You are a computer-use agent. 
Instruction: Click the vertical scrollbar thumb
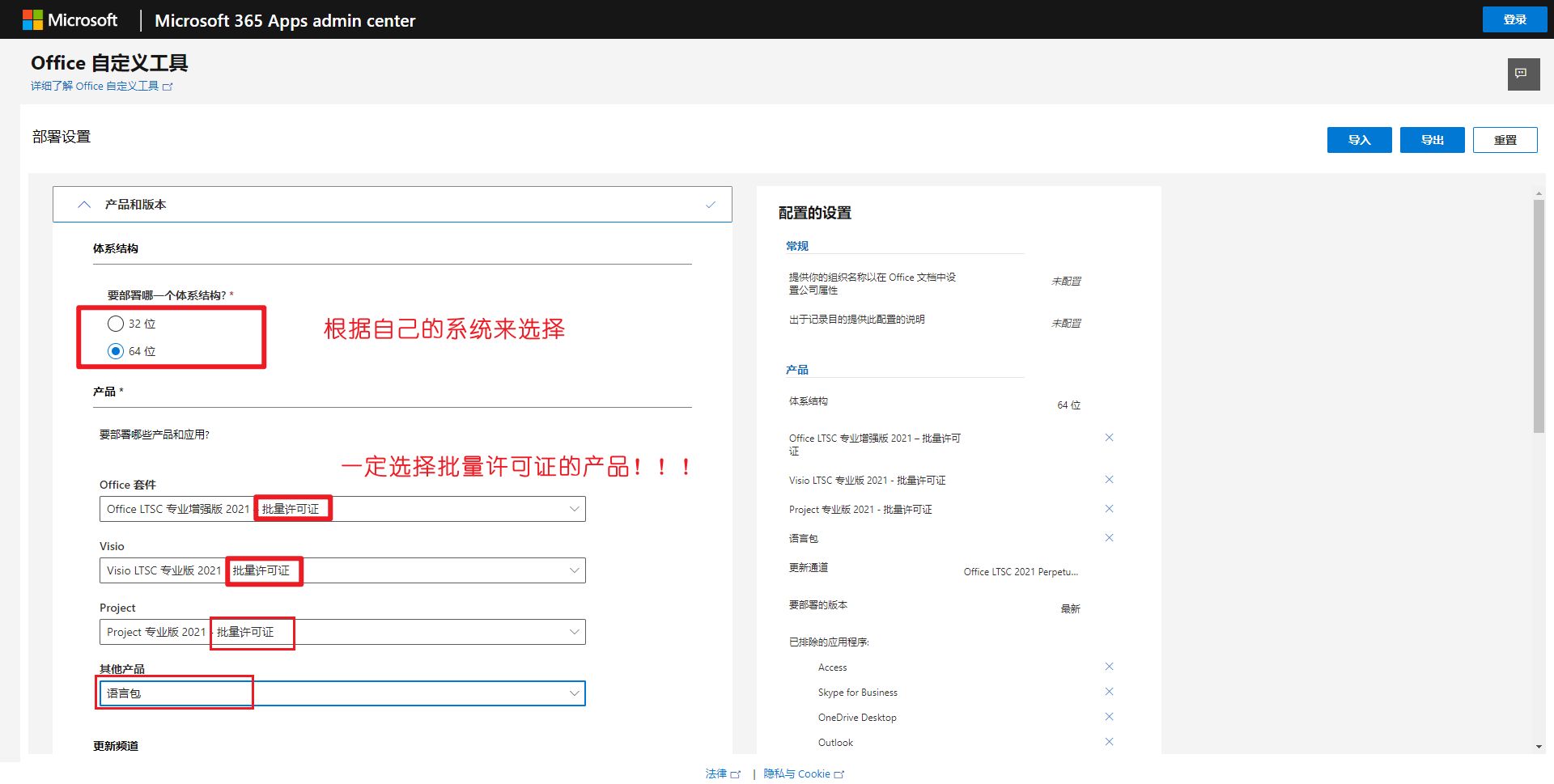[x=1539, y=316]
